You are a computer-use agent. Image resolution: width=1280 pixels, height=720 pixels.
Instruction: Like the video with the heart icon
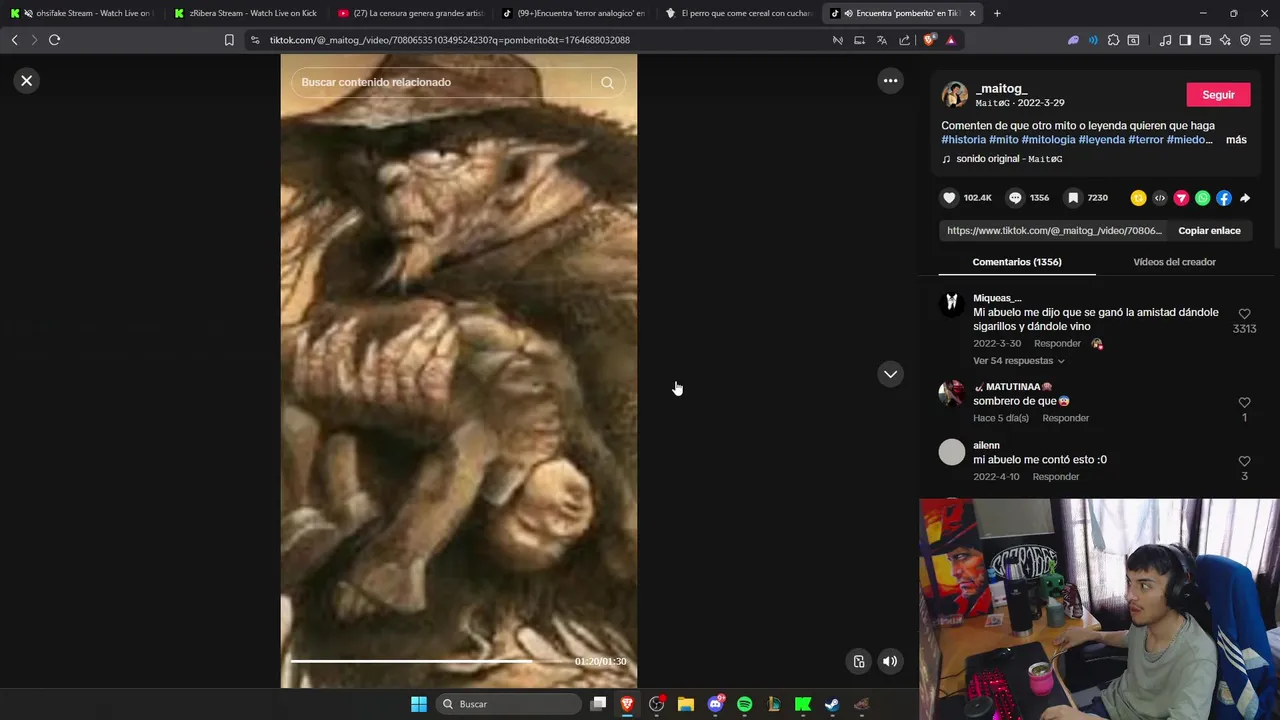point(950,198)
